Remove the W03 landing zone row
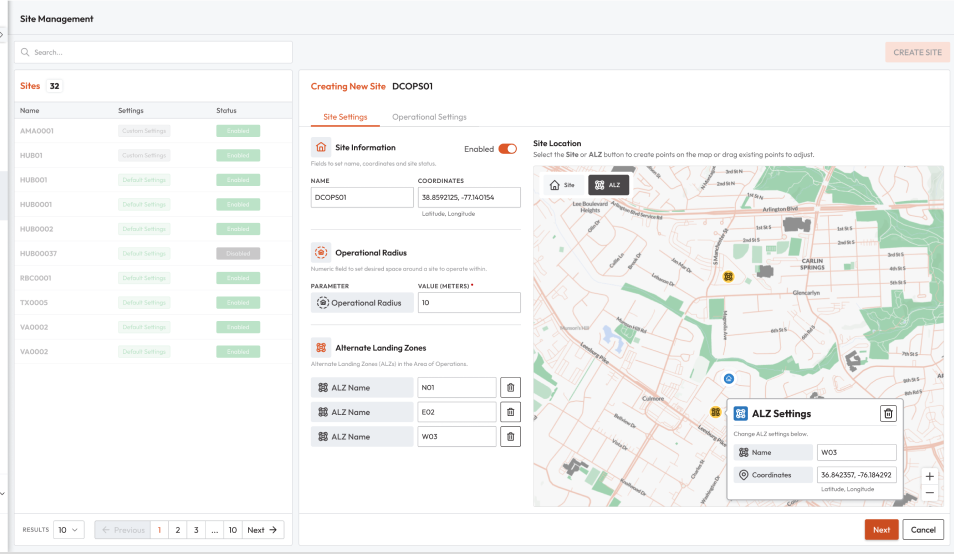Image resolution: width=954 pixels, height=554 pixels. click(510, 436)
